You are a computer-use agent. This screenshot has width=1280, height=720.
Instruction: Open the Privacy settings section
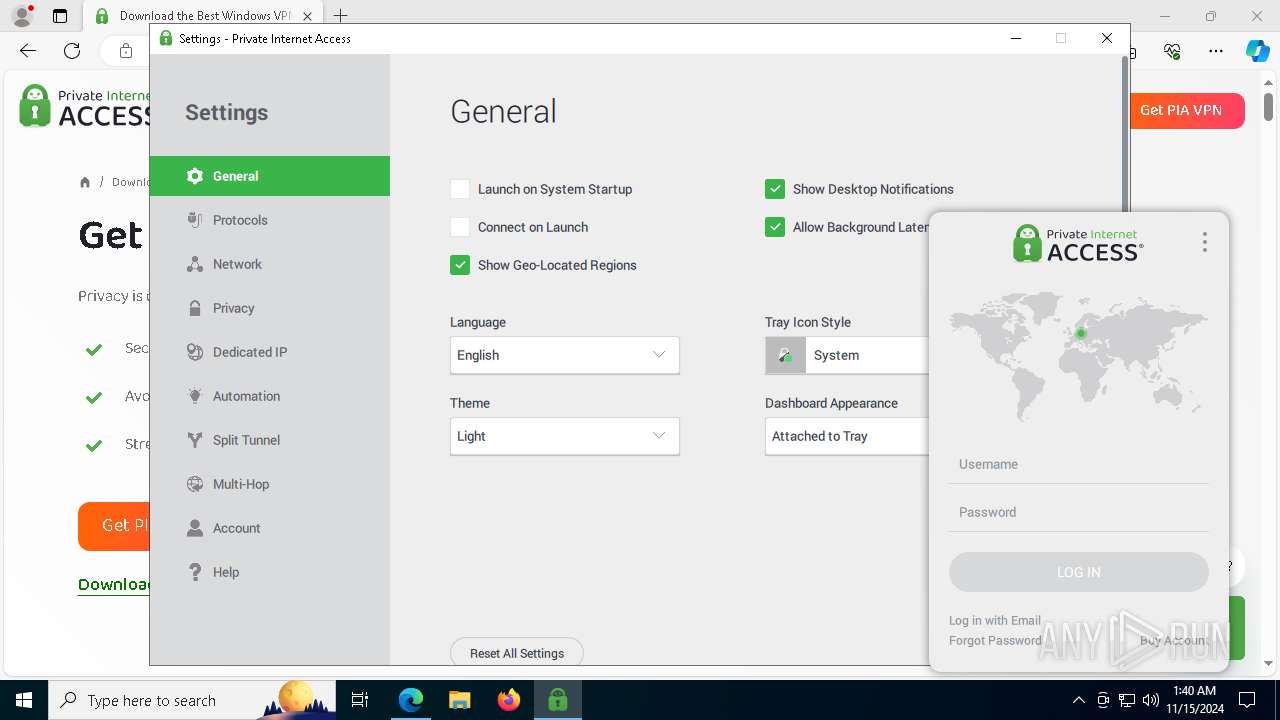[269, 308]
